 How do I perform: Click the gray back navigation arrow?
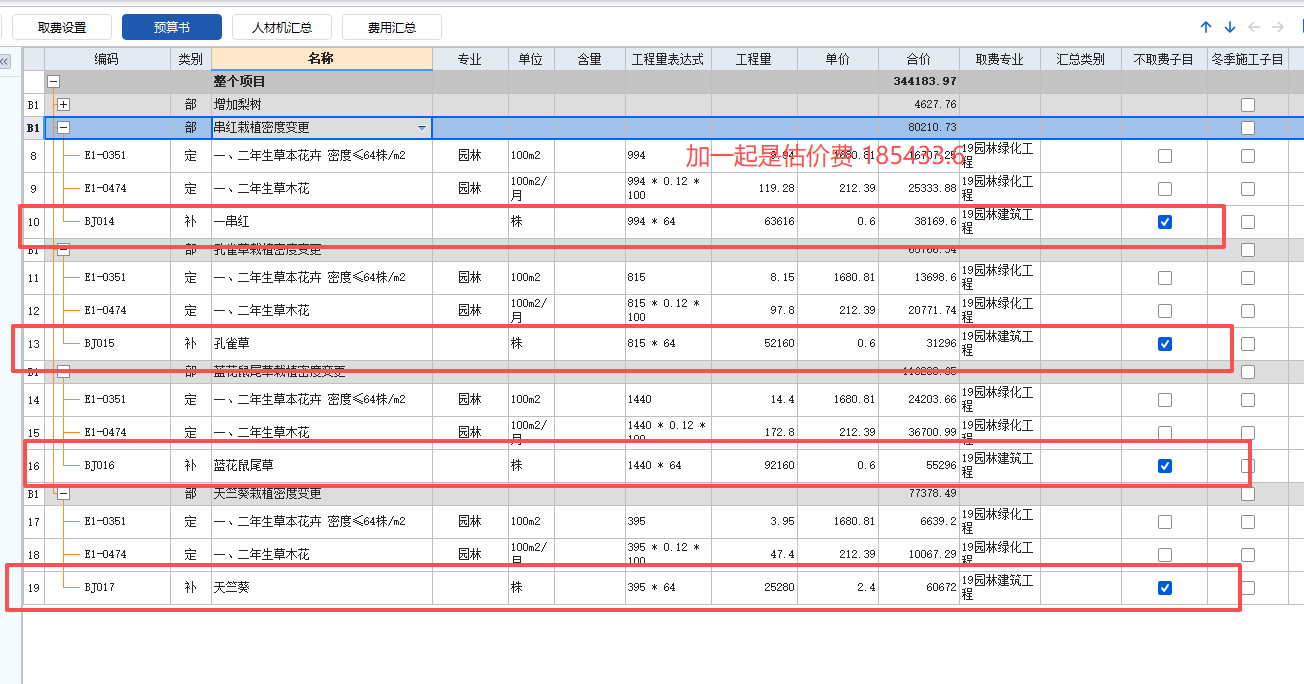click(1255, 27)
